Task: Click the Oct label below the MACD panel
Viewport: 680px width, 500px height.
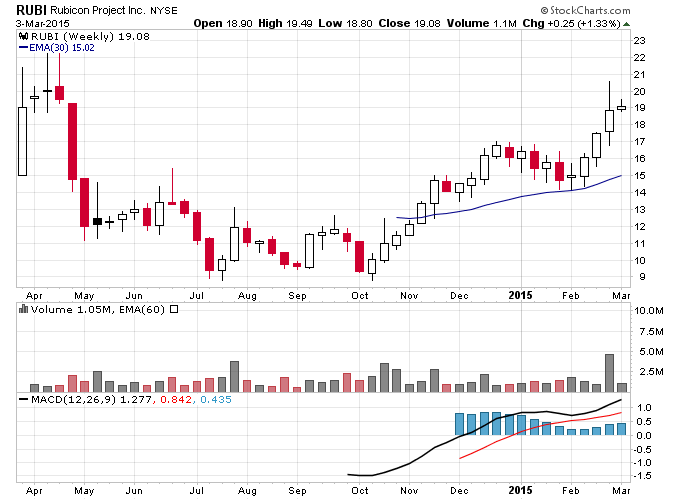Action: point(360,490)
